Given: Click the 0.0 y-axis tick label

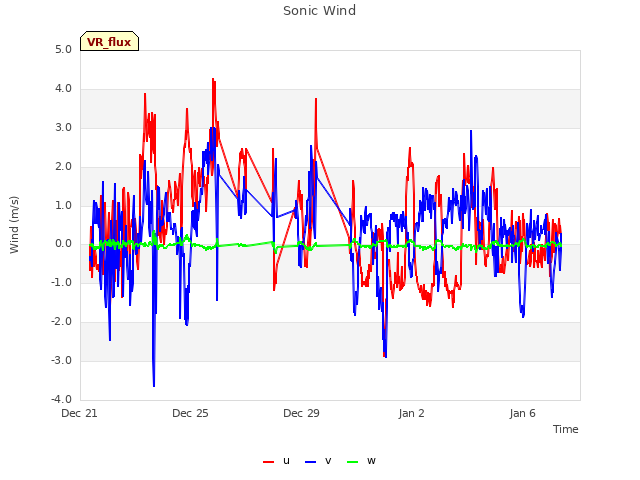Looking at the screenshot, I should 63,244.
